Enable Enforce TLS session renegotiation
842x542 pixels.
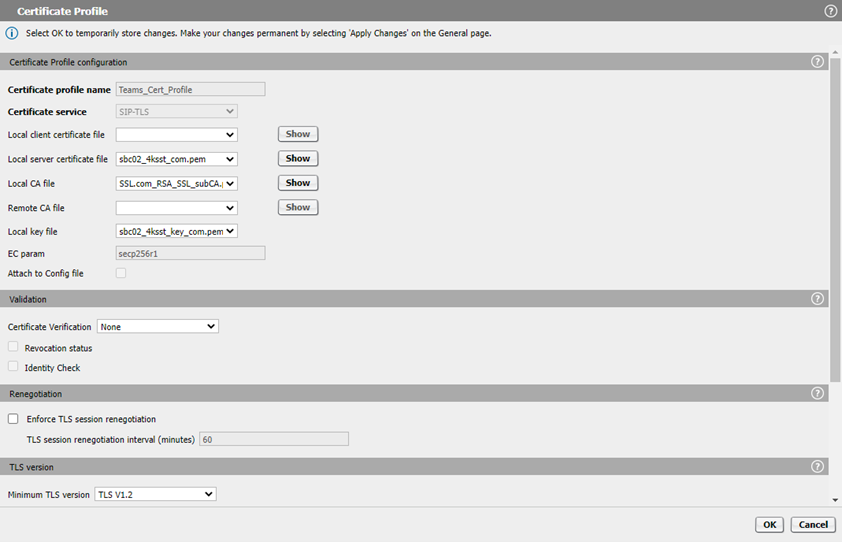coord(13,418)
